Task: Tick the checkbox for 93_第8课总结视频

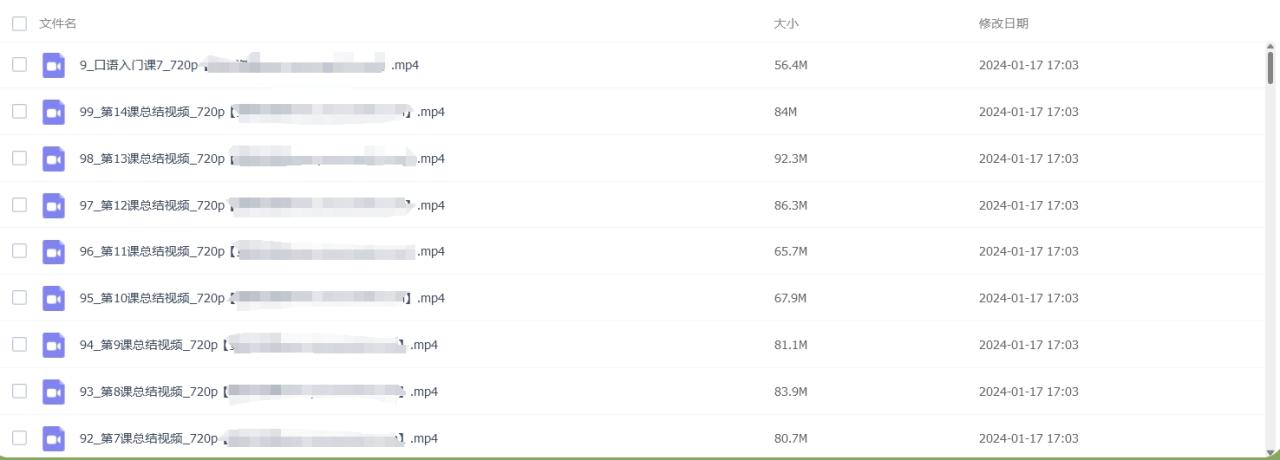Action: click(19, 391)
